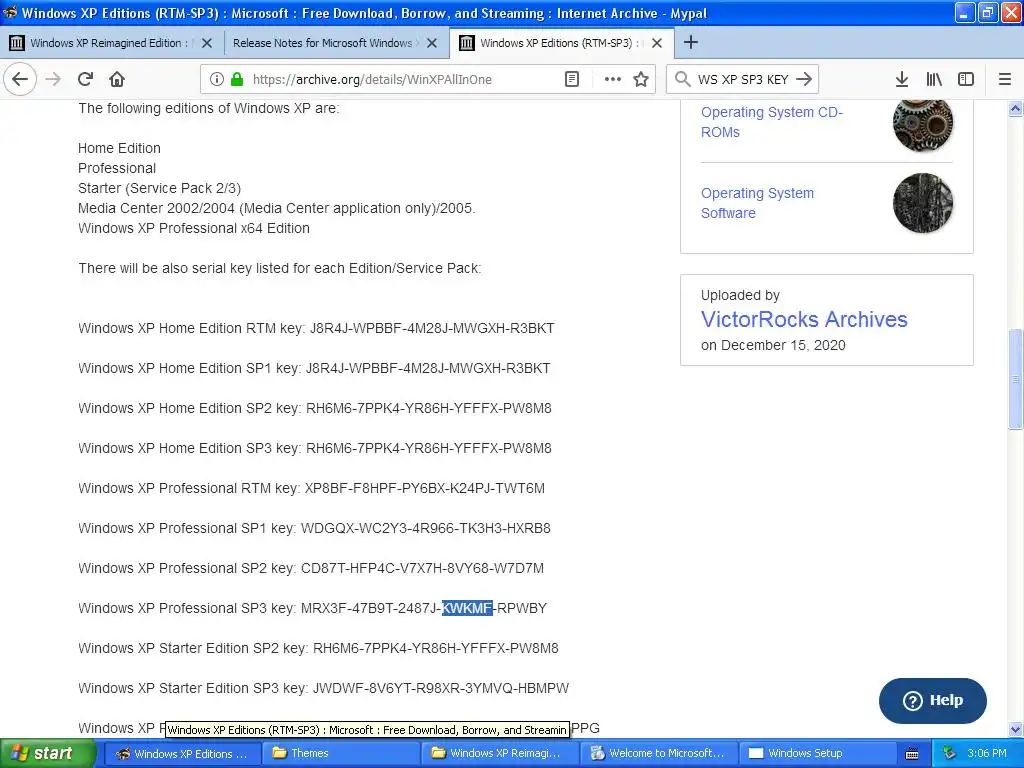Viewport: 1024px width, 768px height.
Task: Open the Operating System CD-ROMs link
Action: pyautogui.click(x=772, y=122)
